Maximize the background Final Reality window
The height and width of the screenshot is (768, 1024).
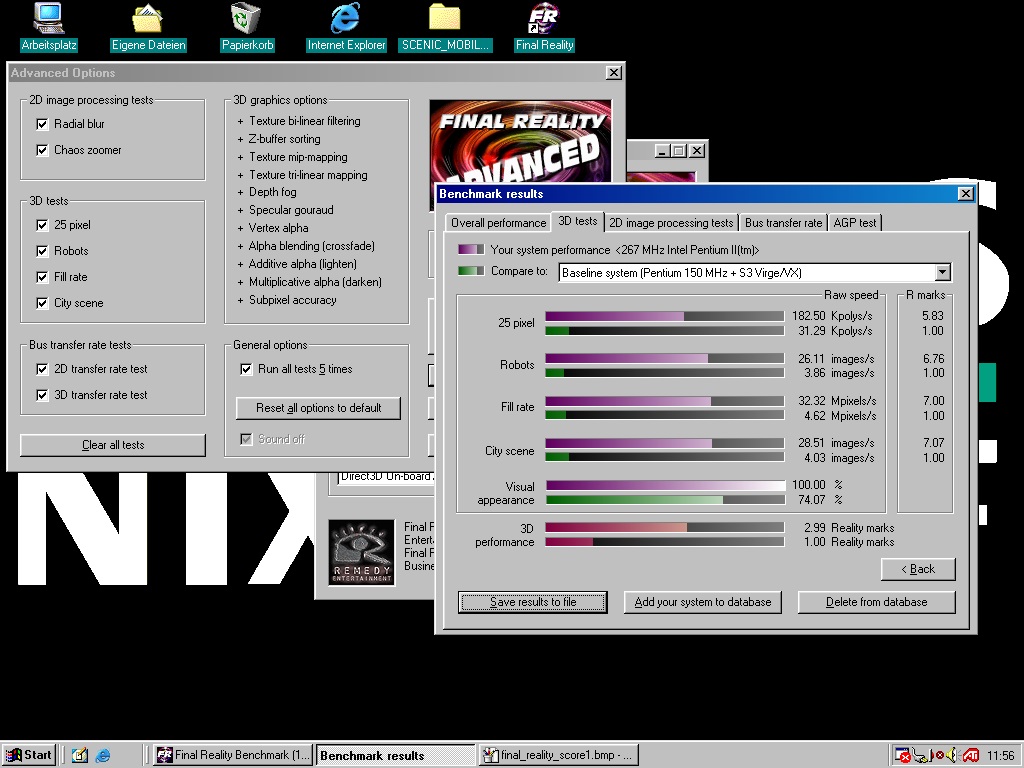pos(679,151)
